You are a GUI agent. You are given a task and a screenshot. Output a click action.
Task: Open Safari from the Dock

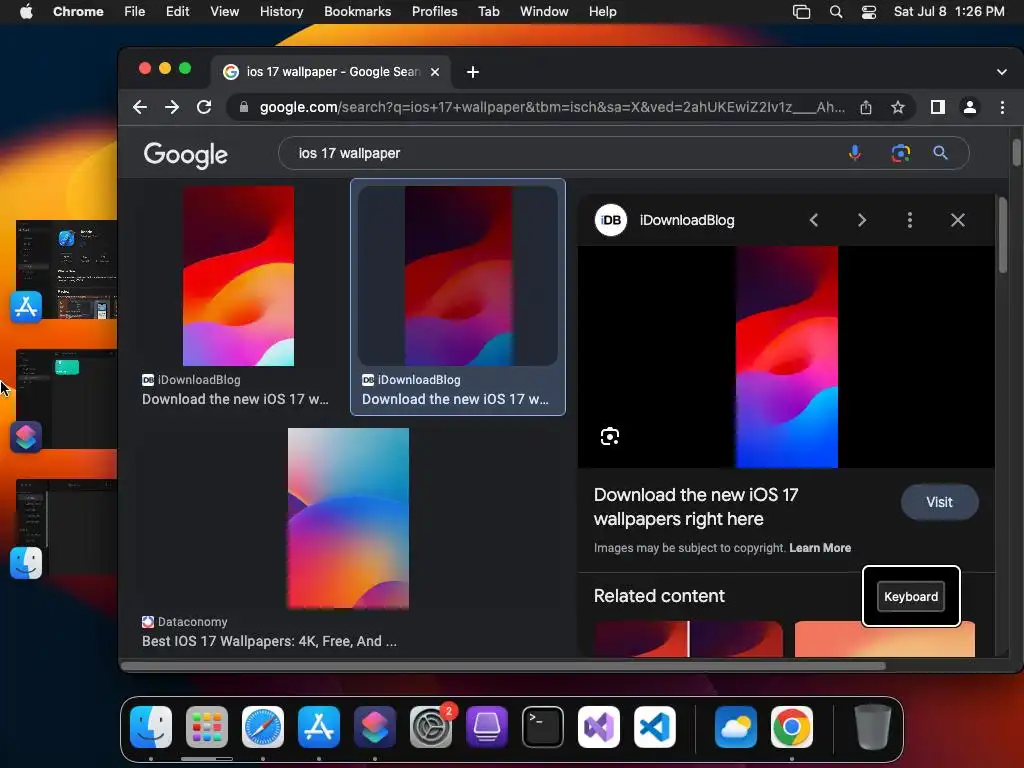pos(263,727)
